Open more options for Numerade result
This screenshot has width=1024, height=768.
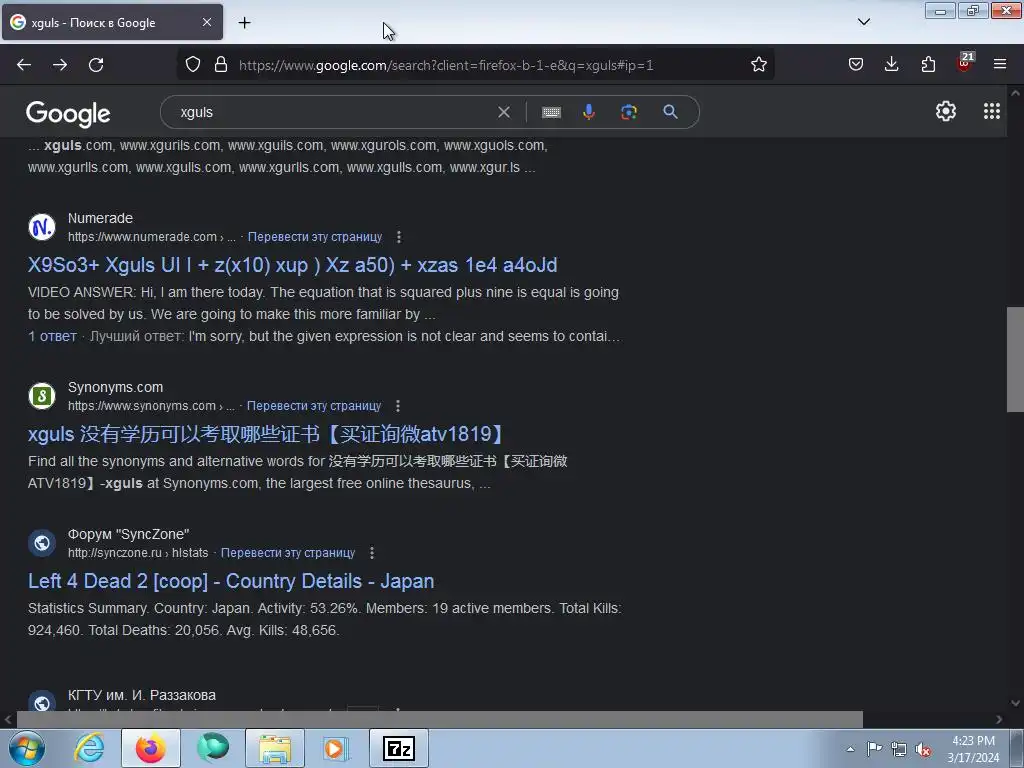coord(399,237)
